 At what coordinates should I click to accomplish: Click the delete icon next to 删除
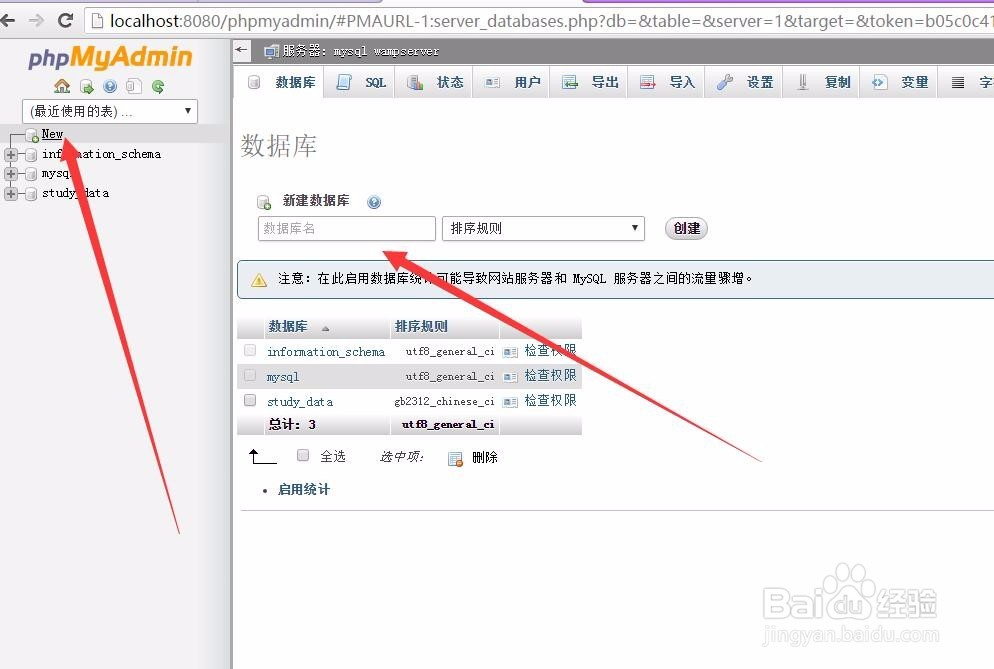click(x=455, y=458)
